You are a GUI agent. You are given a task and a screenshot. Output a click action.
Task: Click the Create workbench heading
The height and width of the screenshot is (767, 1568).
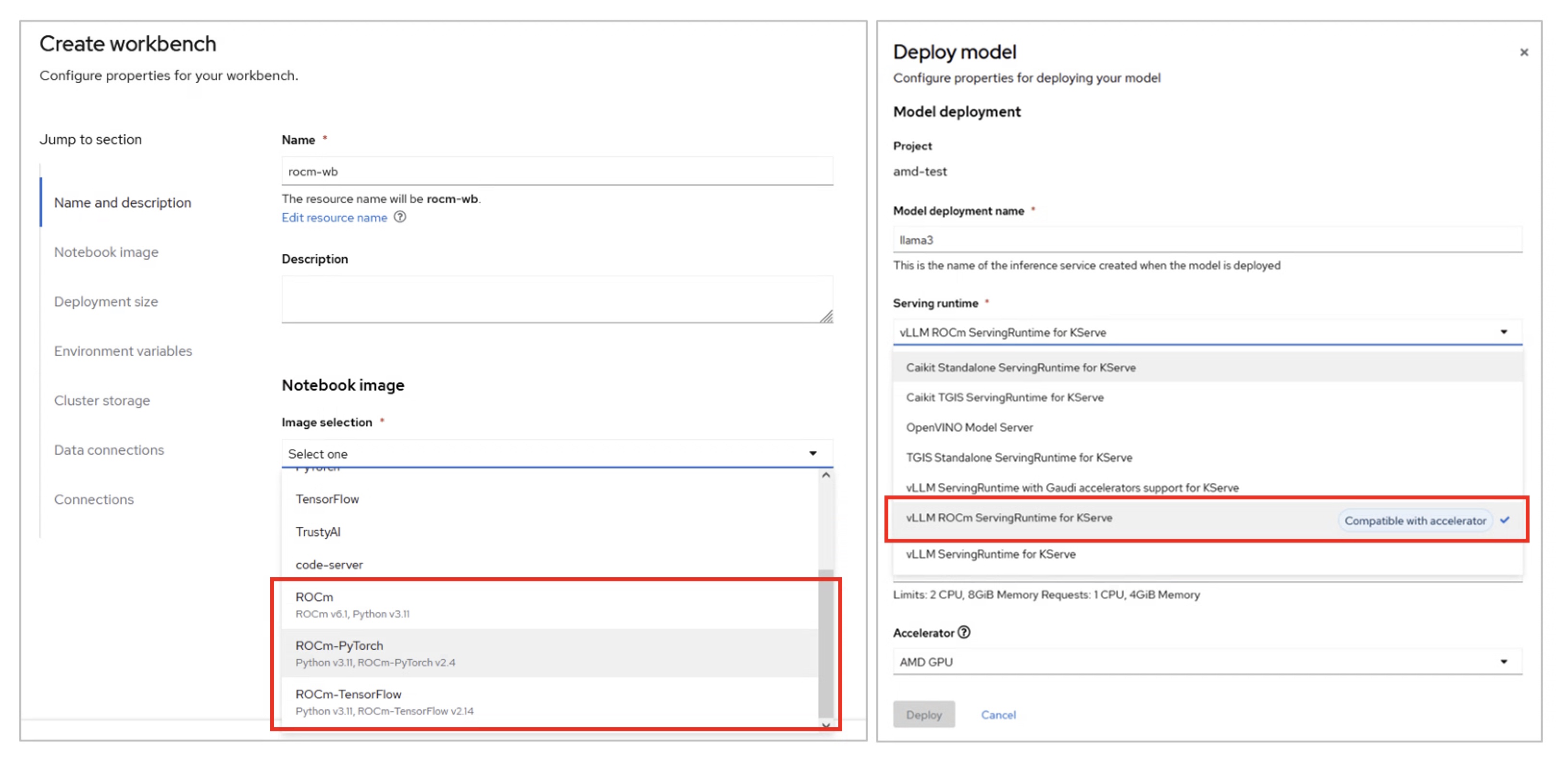click(x=128, y=44)
